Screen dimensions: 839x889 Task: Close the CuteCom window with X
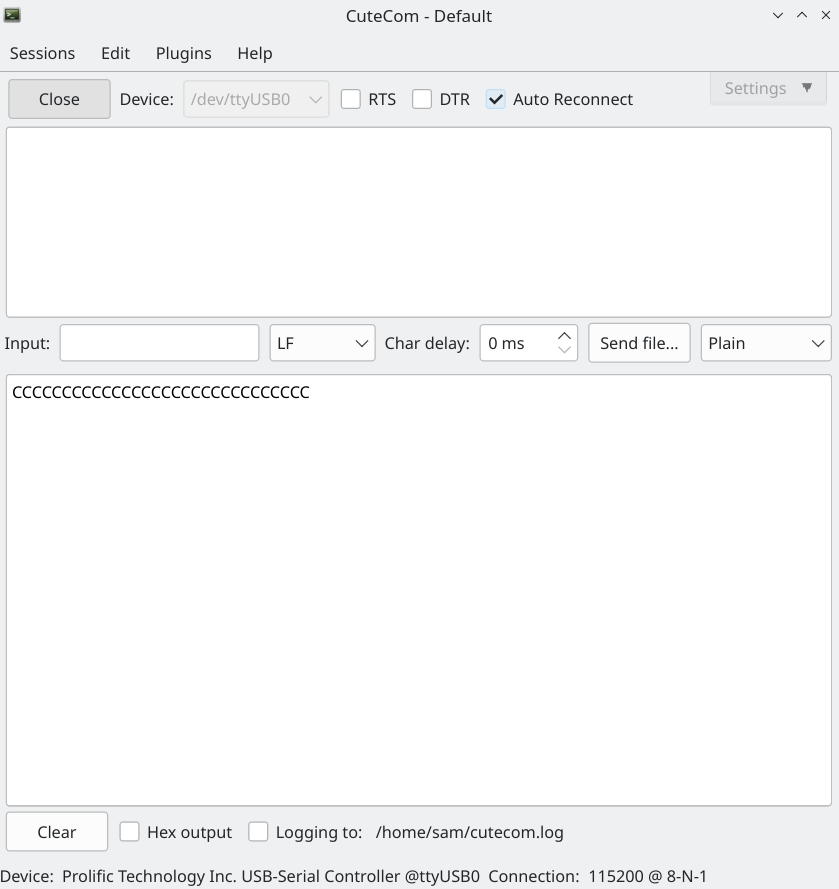coord(825,15)
